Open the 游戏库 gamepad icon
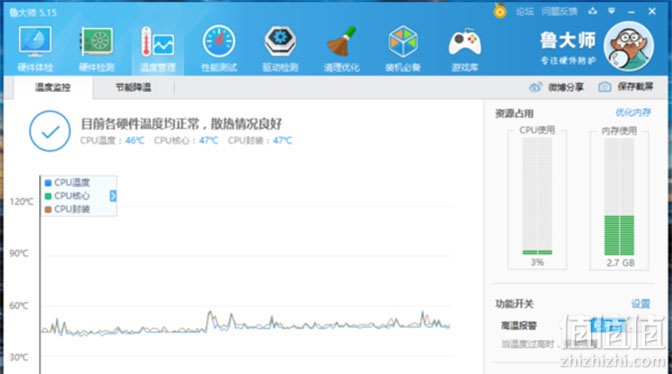672x374 pixels. point(465,48)
